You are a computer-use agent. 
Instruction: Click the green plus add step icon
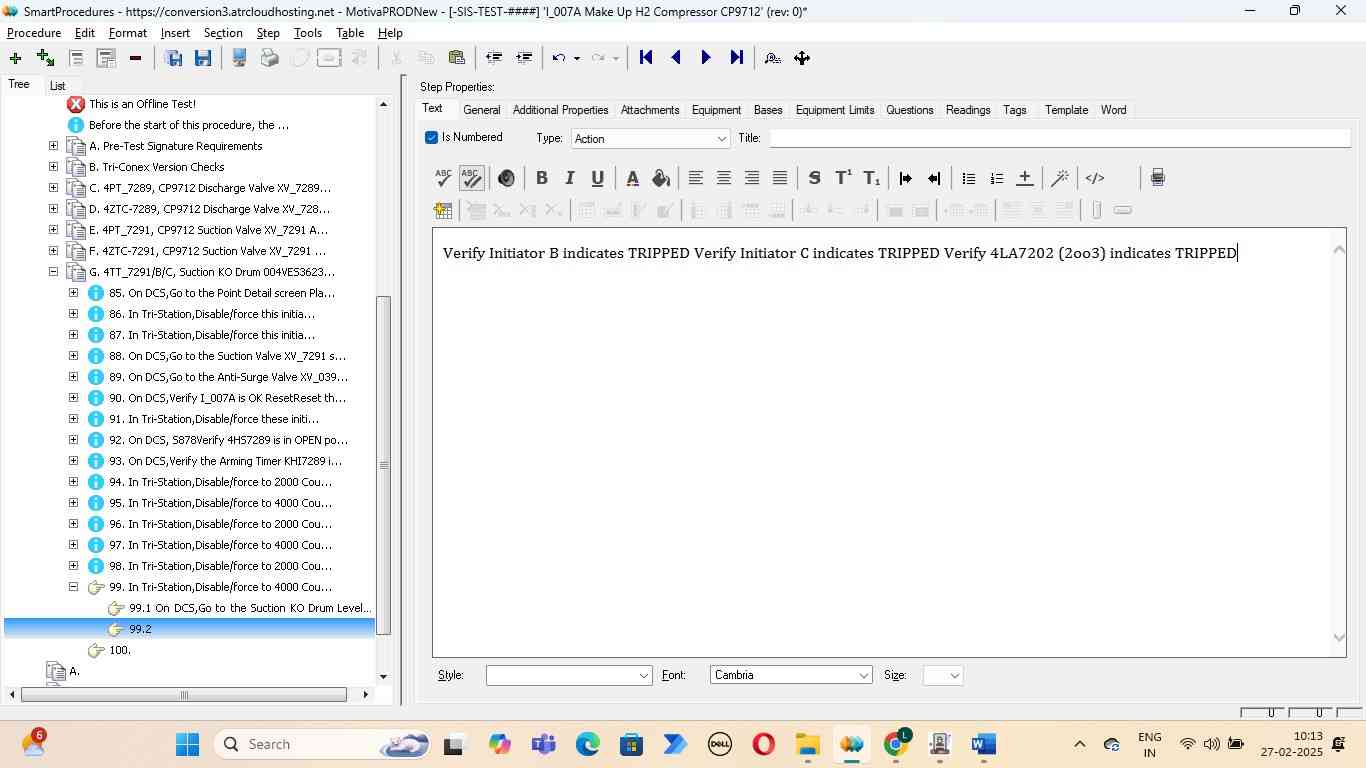coord(15,58)
